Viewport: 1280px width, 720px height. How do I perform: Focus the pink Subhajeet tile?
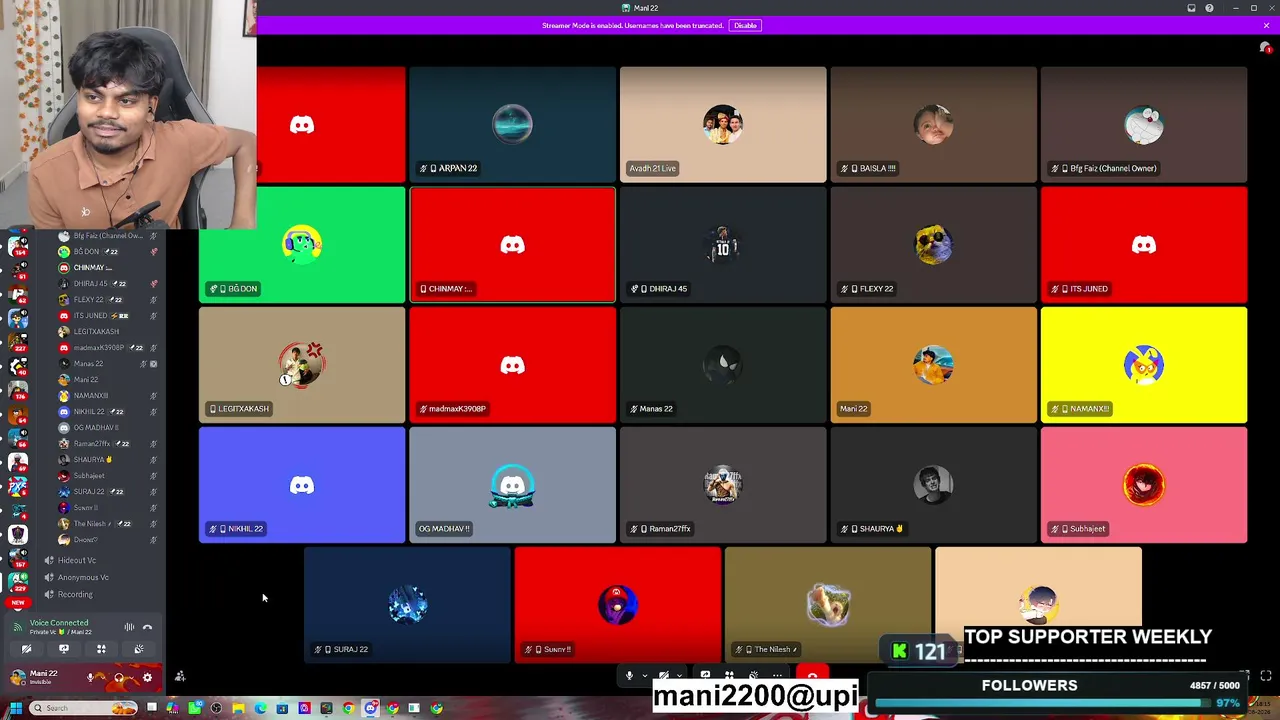(x=1144, y=485)
